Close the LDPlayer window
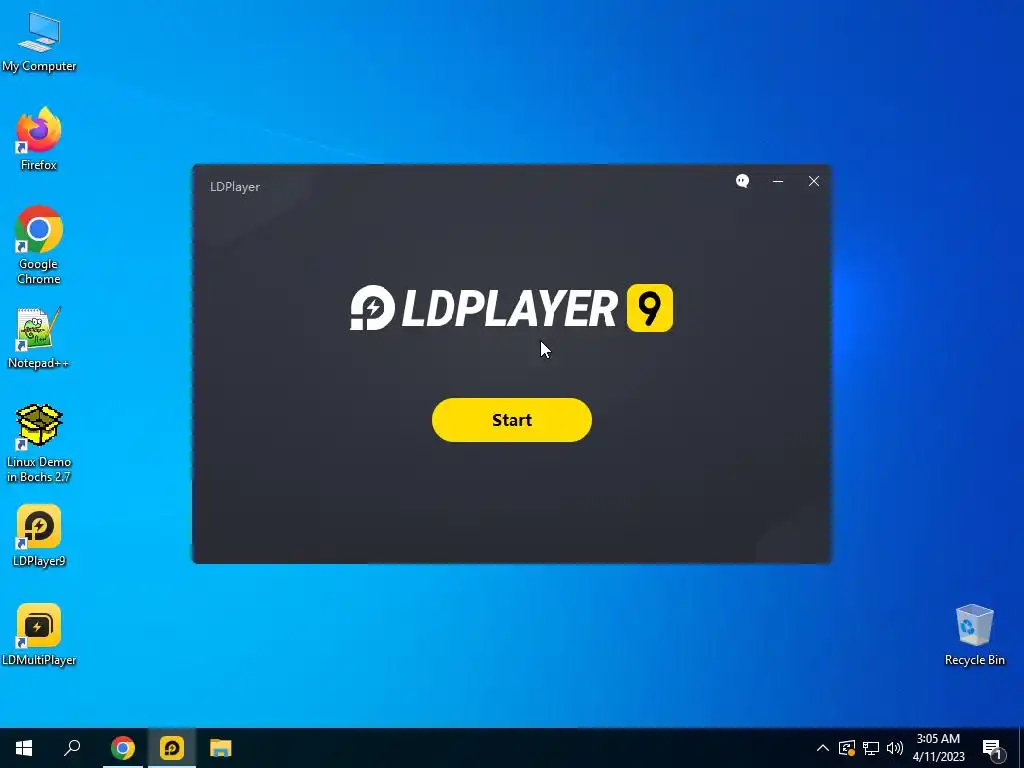The image size is (1024, 768). click(x=814, y=181)
